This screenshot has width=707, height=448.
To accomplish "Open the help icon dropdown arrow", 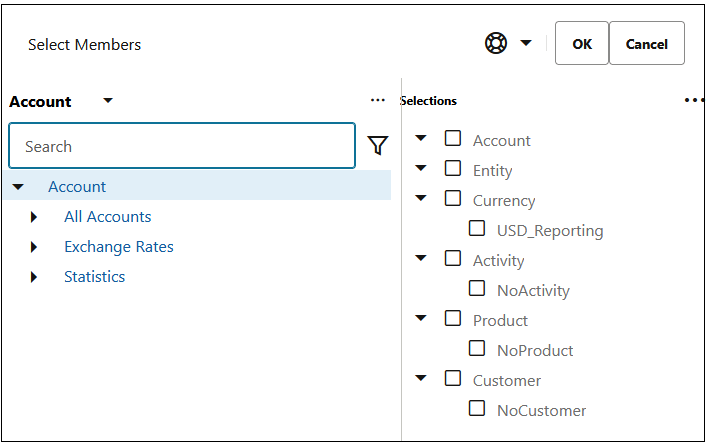I will (526, 43).
